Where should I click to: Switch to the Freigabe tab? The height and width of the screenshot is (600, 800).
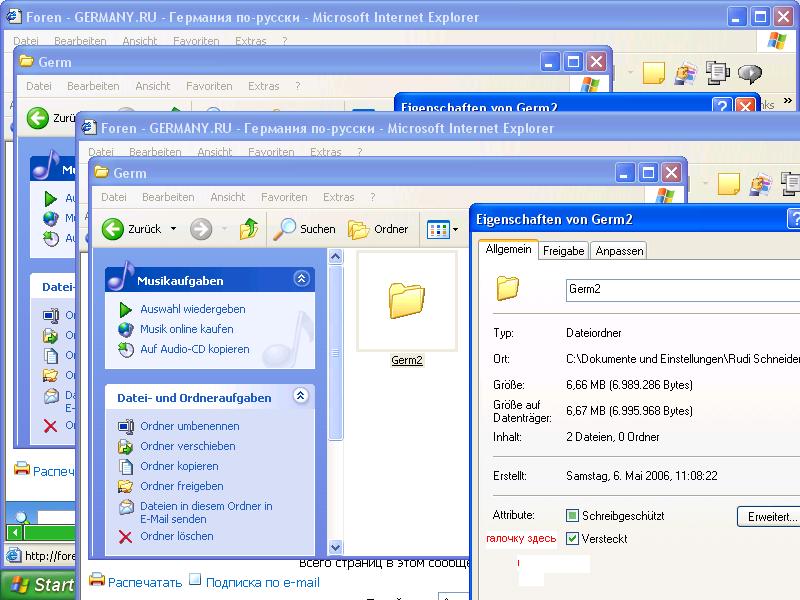(563, 251)
